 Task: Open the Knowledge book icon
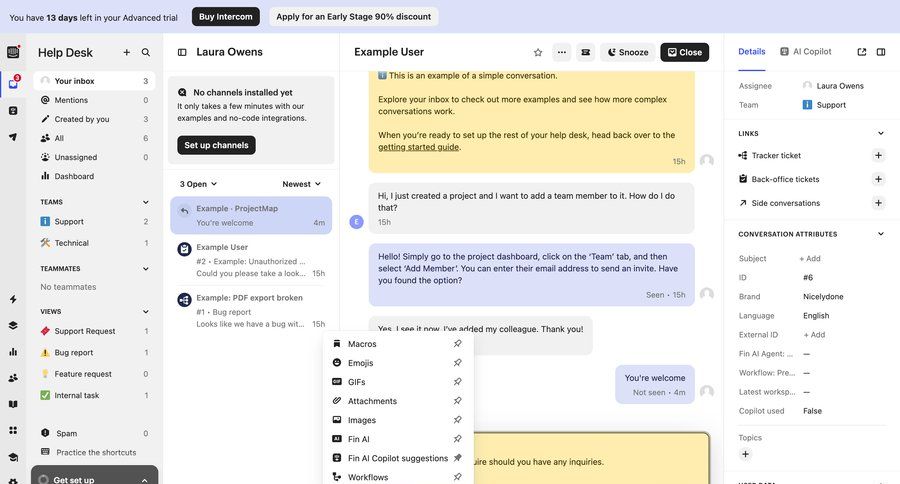click(13, 404)
